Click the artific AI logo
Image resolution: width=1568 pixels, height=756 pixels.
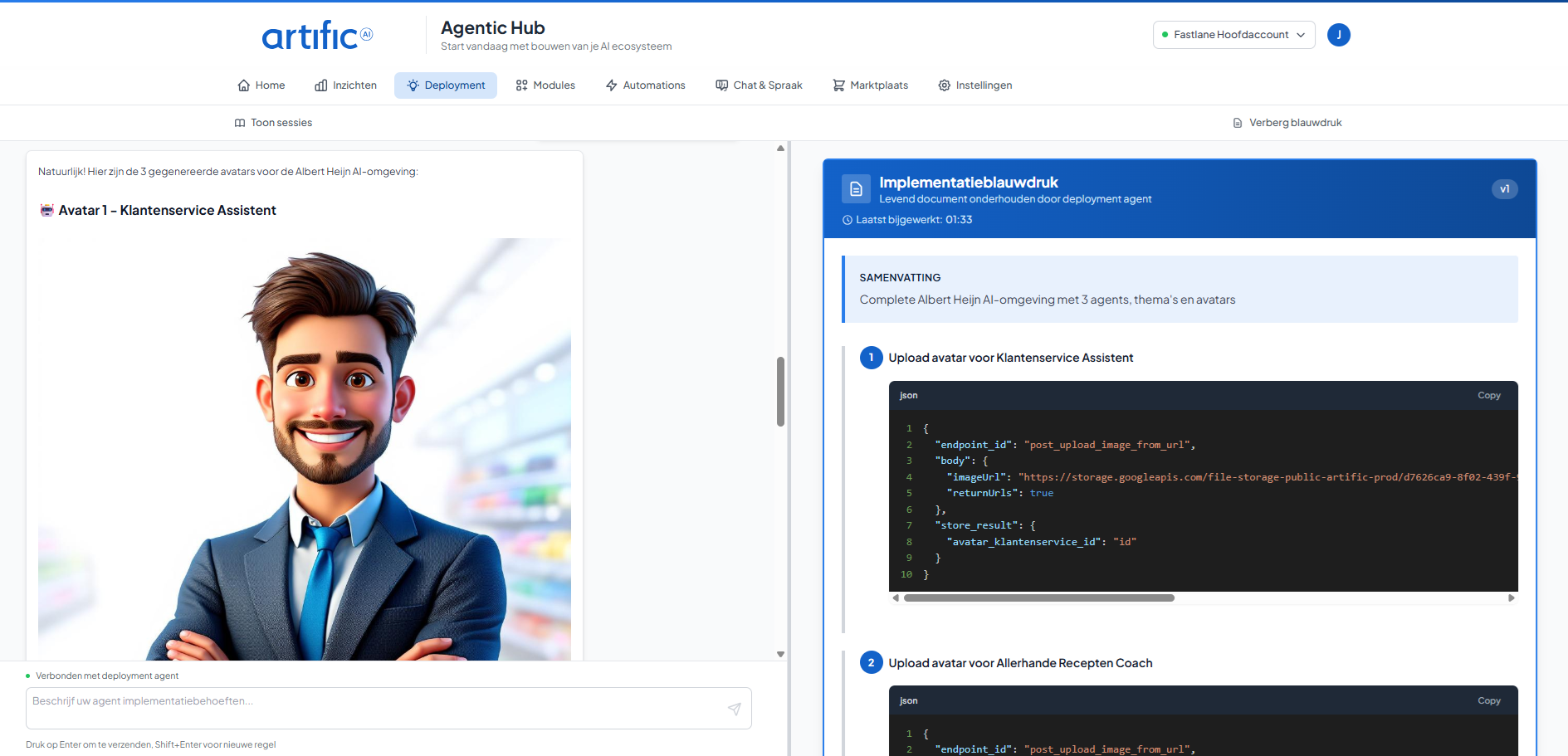317,35
